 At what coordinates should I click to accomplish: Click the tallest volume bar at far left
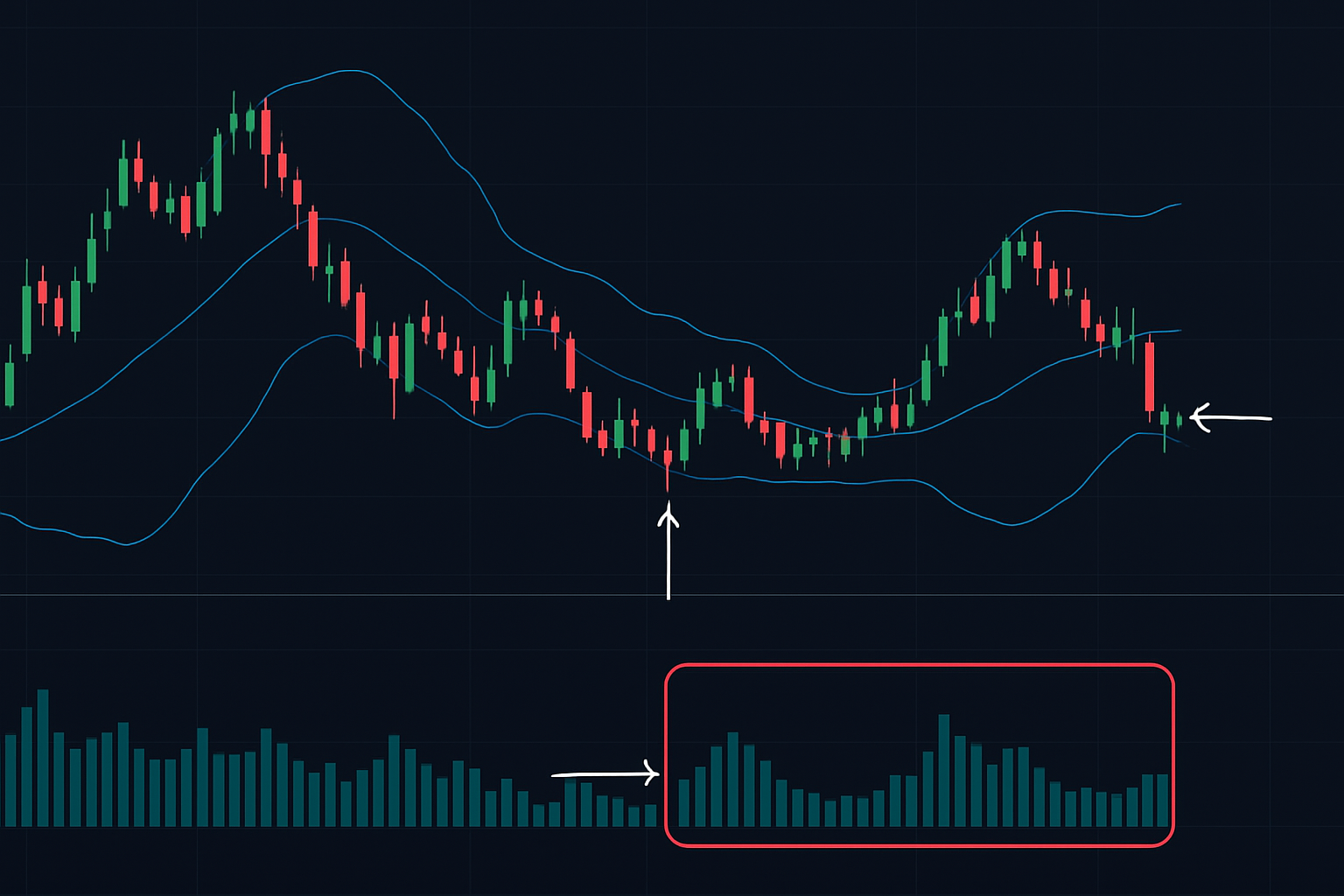(x=43, y=757)
